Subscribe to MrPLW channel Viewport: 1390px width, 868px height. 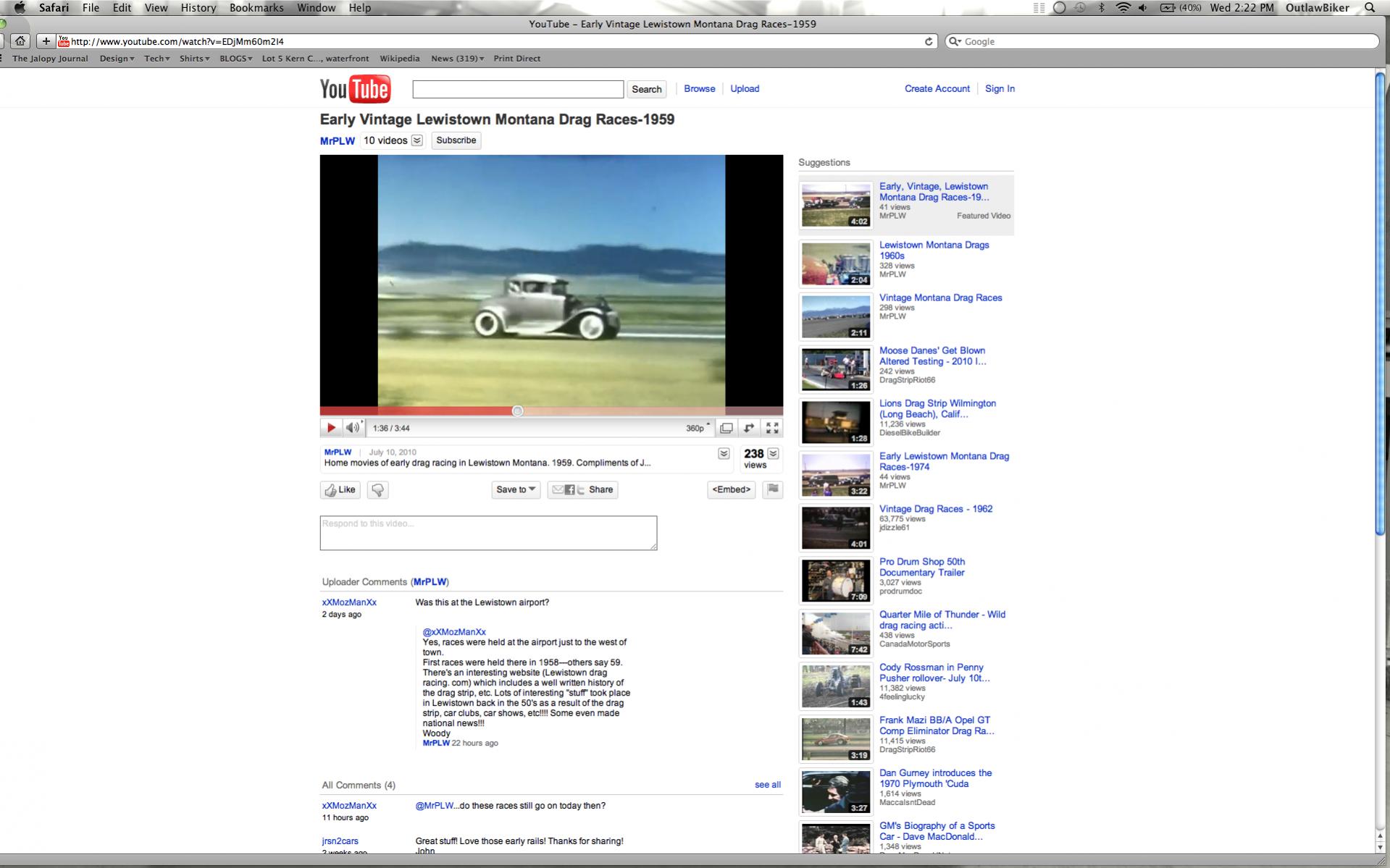(456, 140)
